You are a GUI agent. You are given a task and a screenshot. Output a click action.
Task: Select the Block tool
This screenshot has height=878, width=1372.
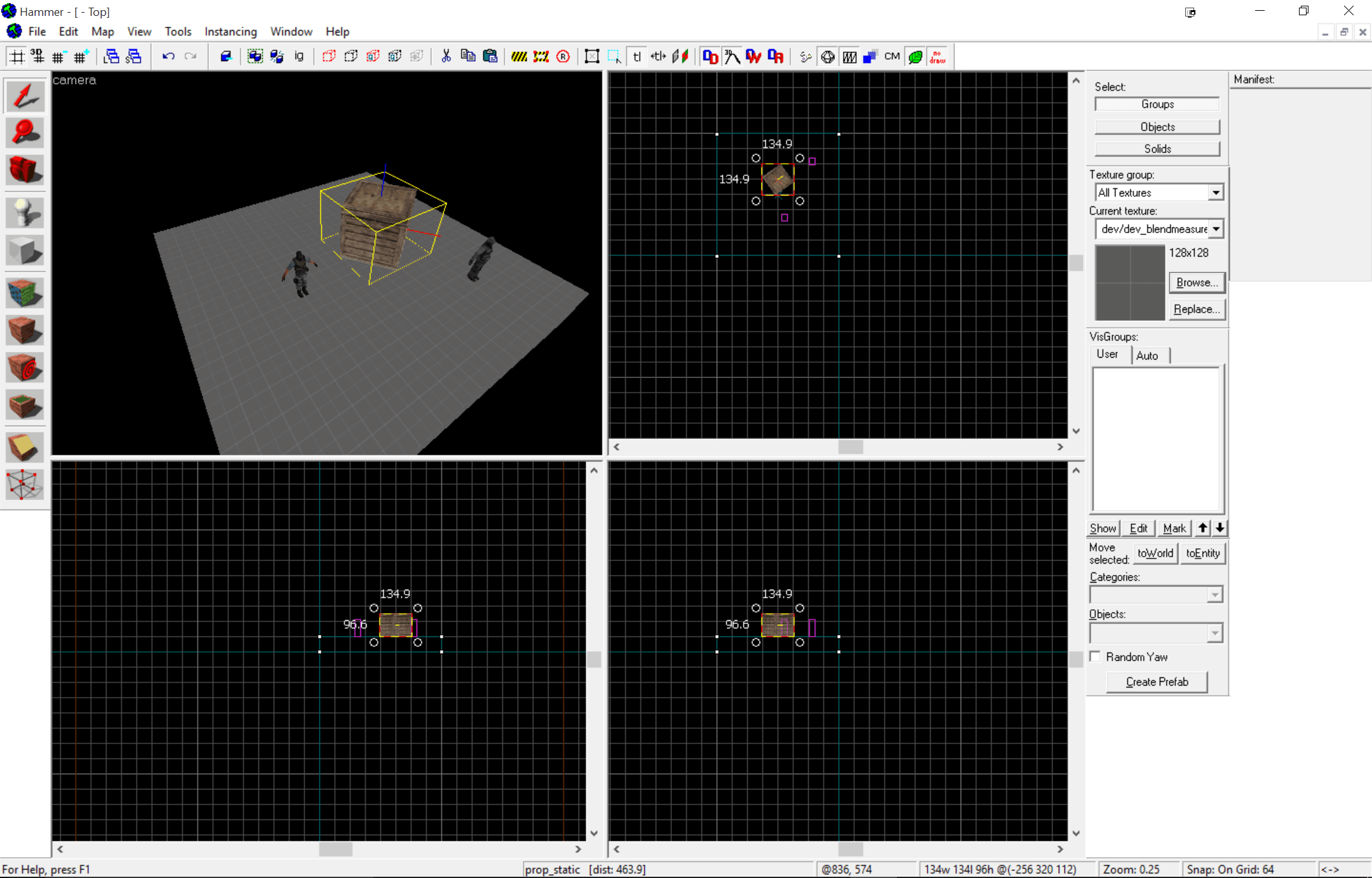tap(25, 250)
